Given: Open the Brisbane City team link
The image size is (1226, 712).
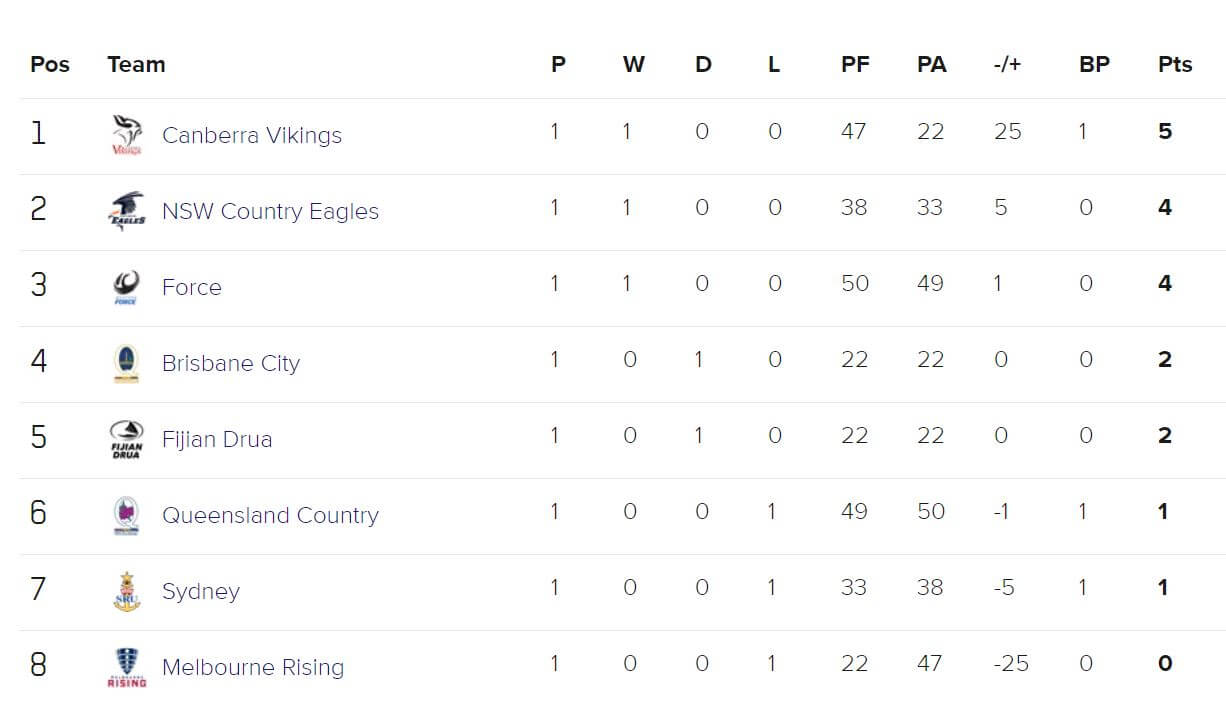Looking at the screenshot, I should click(x=231, y=363).
